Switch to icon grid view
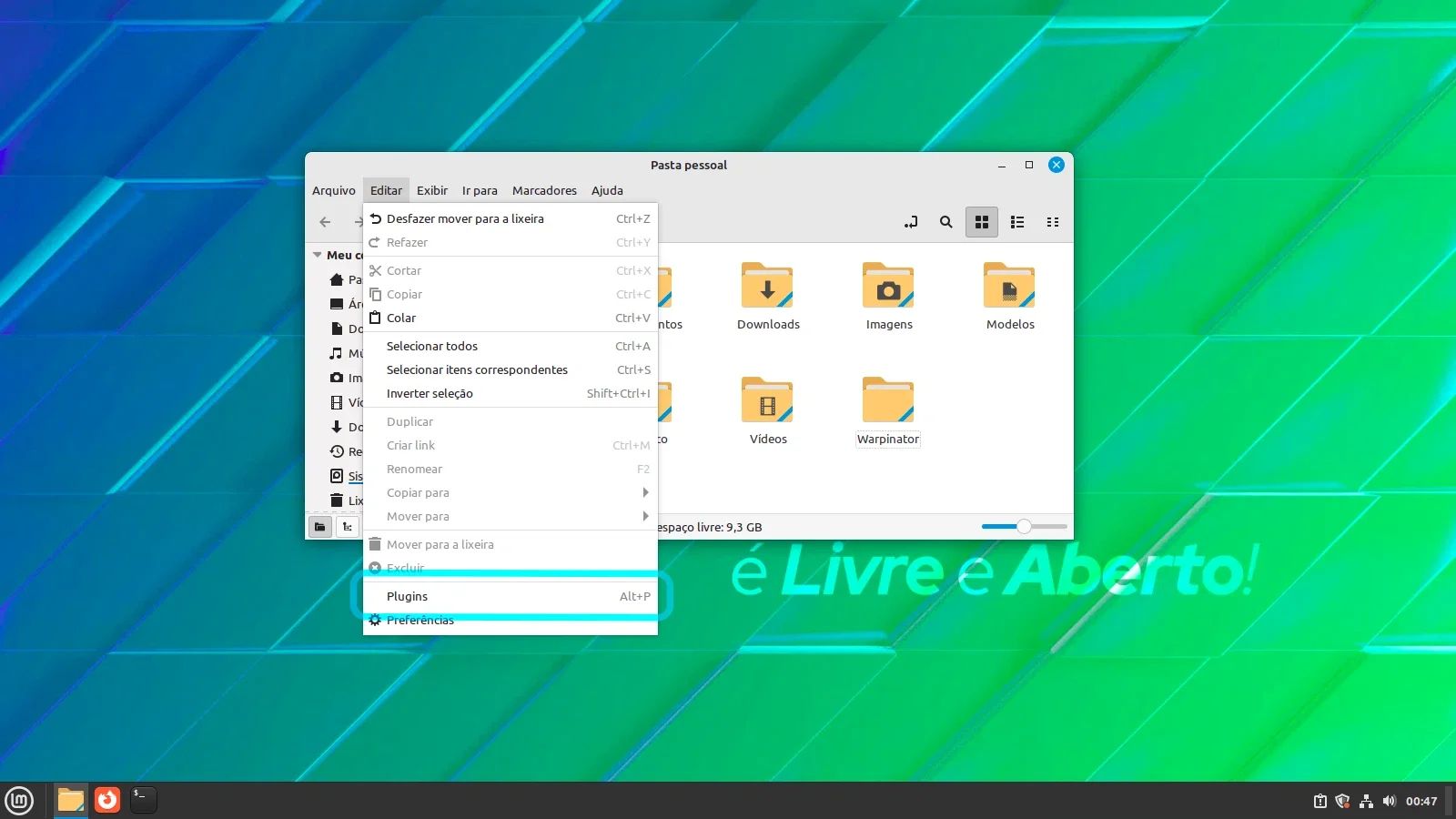 coord(982,222)
